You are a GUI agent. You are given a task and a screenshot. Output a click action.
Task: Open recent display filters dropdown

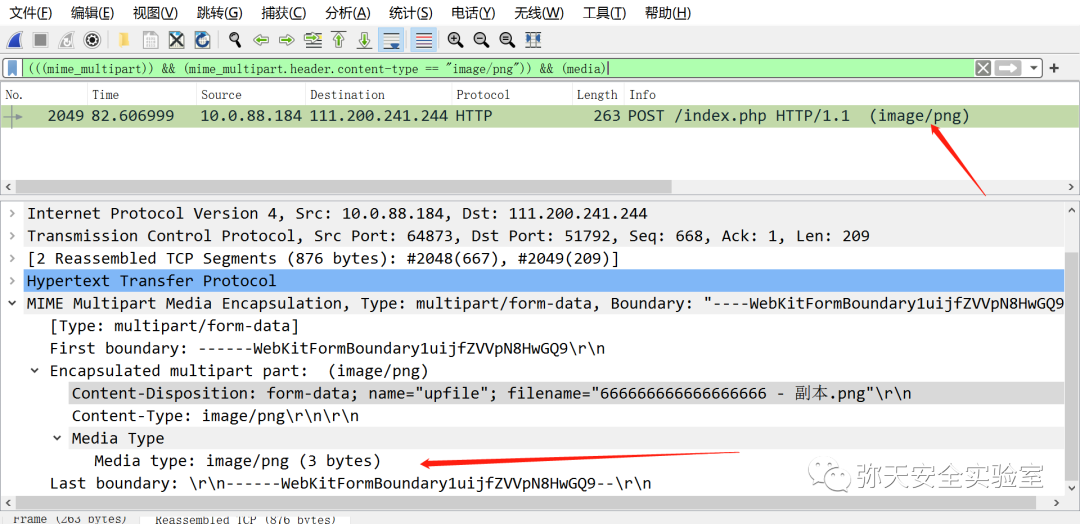[x=1033, y=68]
